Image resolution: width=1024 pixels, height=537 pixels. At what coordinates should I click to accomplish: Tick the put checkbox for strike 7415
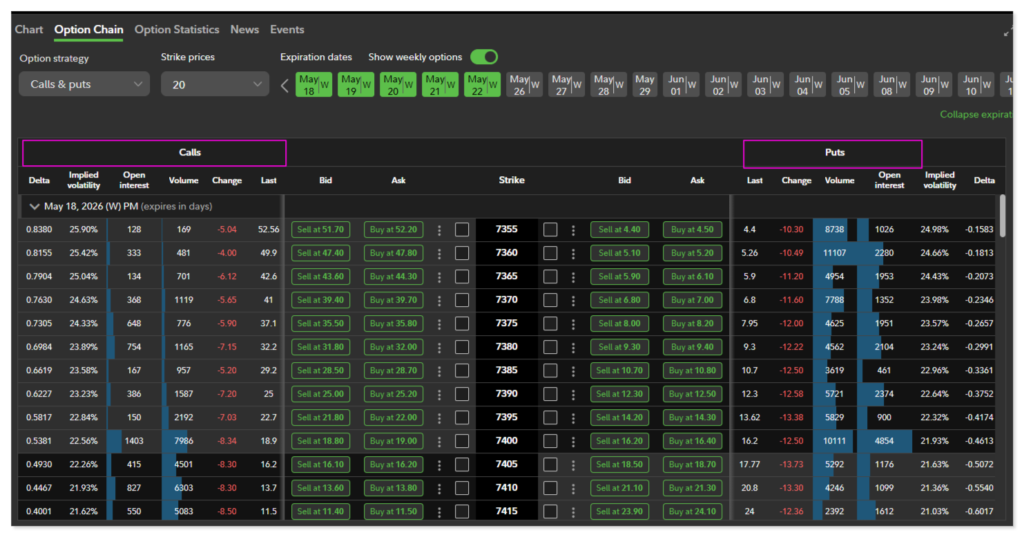point(551,512)
